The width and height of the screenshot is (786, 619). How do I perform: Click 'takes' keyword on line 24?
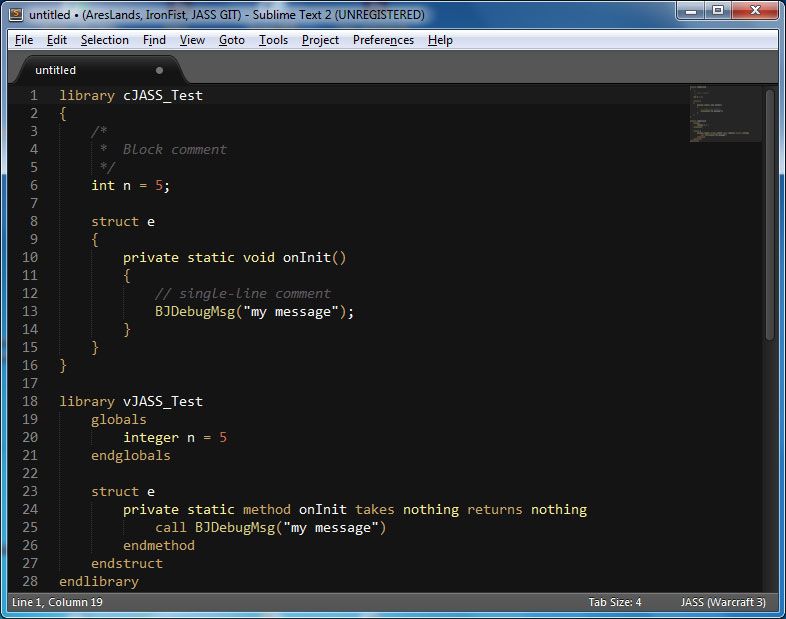click(x=374, y=509)
